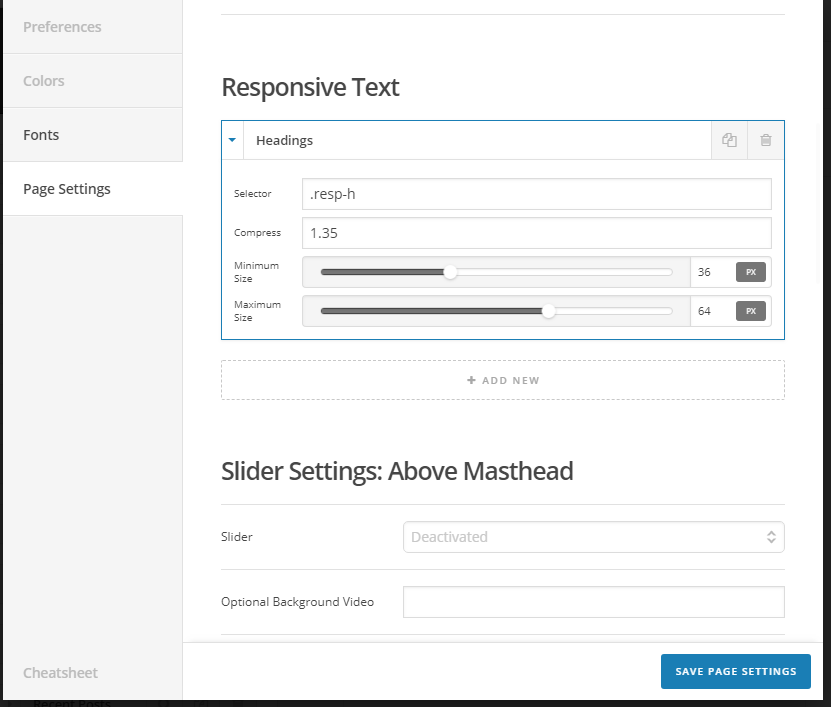
Task: Click the Optional Background Video field
Action: (594, 602)
